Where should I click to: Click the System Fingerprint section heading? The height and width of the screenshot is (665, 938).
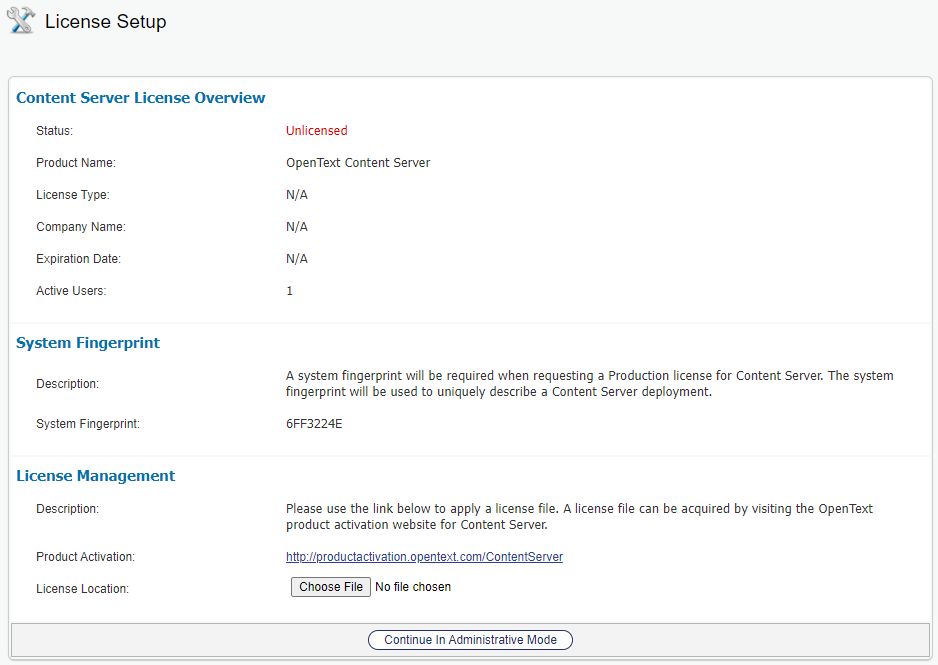88,343
